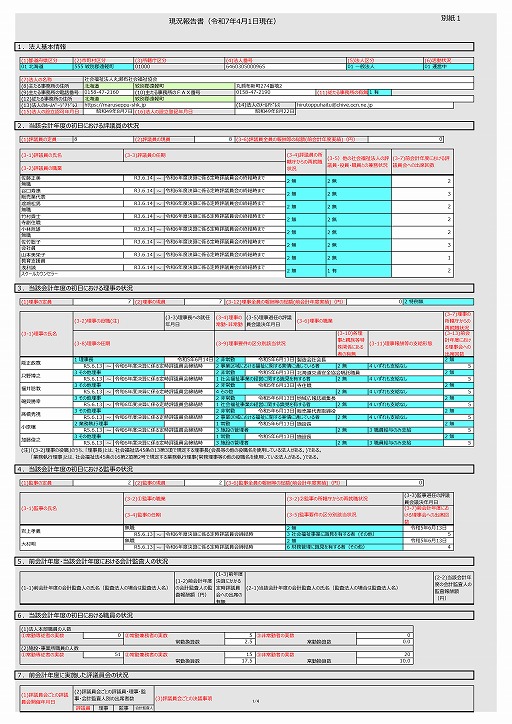The width and height of the screenshot is (512, 724).
Task: Click header (3-1)理事の氏名
Action: [46, 333]
